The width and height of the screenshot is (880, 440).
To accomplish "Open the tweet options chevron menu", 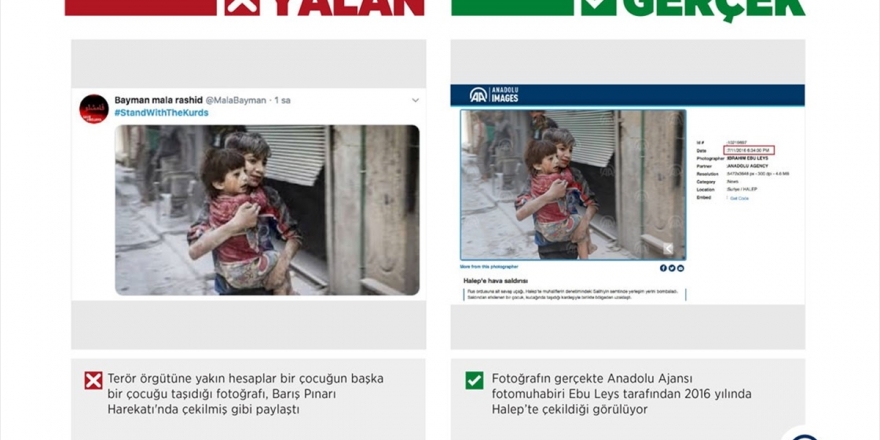I will (415, 100).
